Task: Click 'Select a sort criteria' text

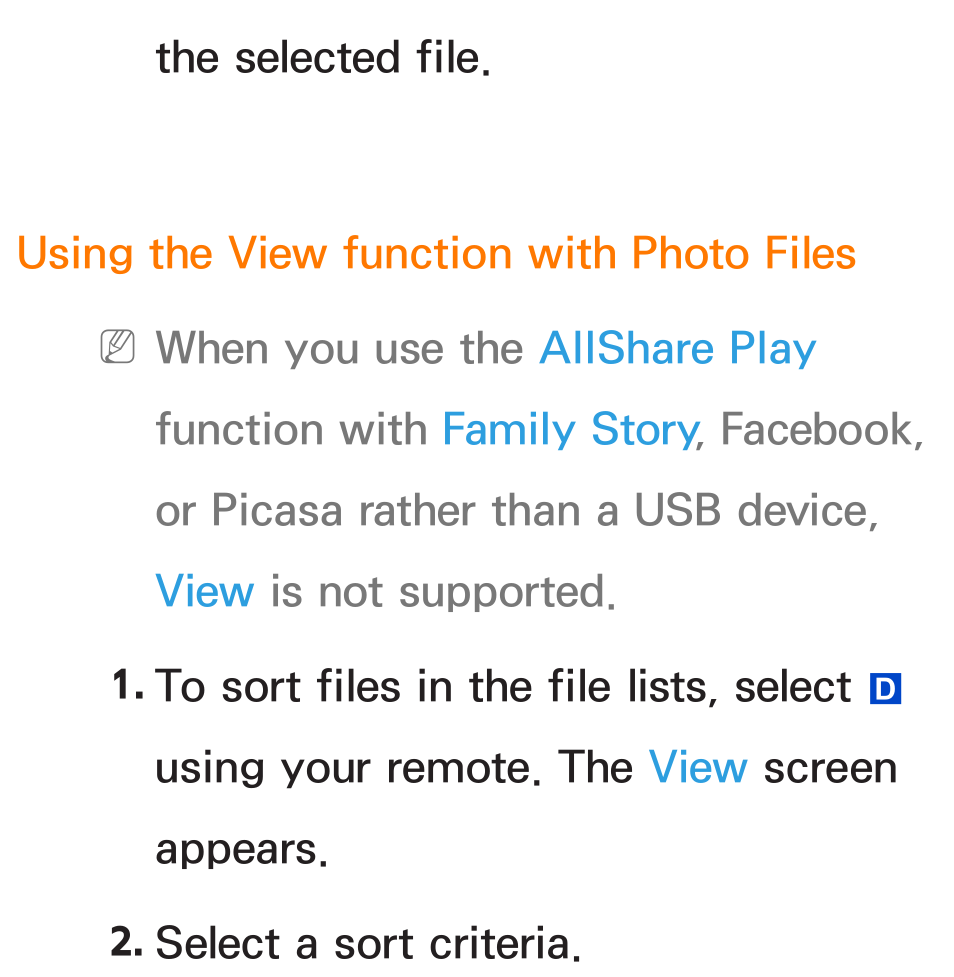Action: point(368,943)
